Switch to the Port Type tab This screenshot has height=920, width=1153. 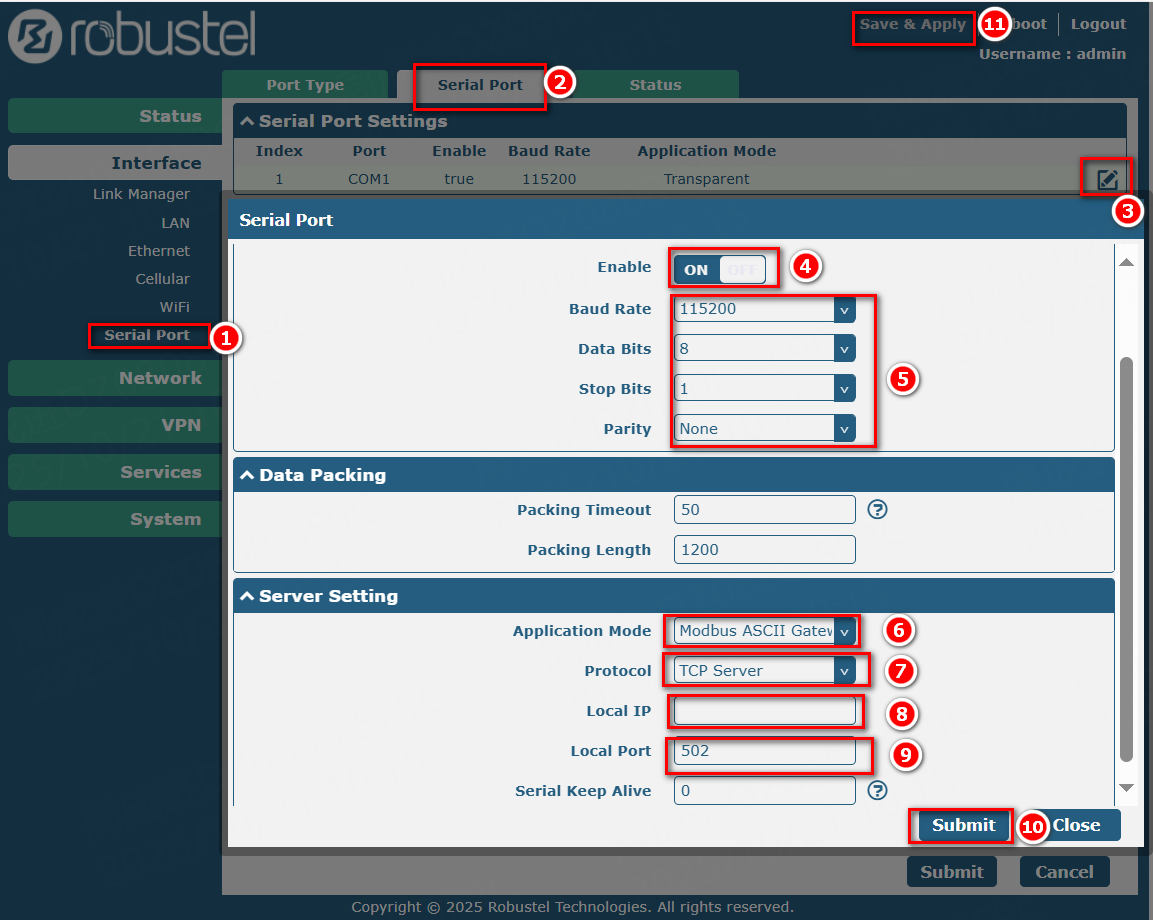[x=305, y=85]
